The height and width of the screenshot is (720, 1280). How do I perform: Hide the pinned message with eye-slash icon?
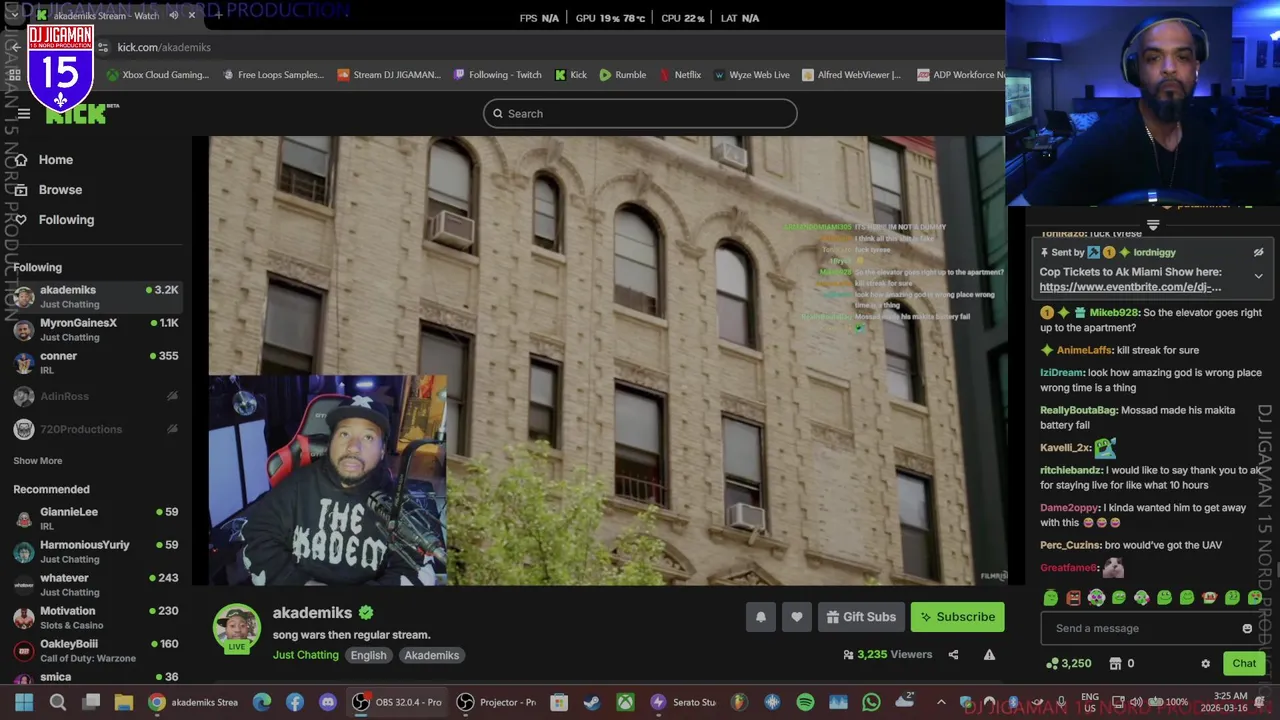pyautogui.click(x=1259, y=253)
